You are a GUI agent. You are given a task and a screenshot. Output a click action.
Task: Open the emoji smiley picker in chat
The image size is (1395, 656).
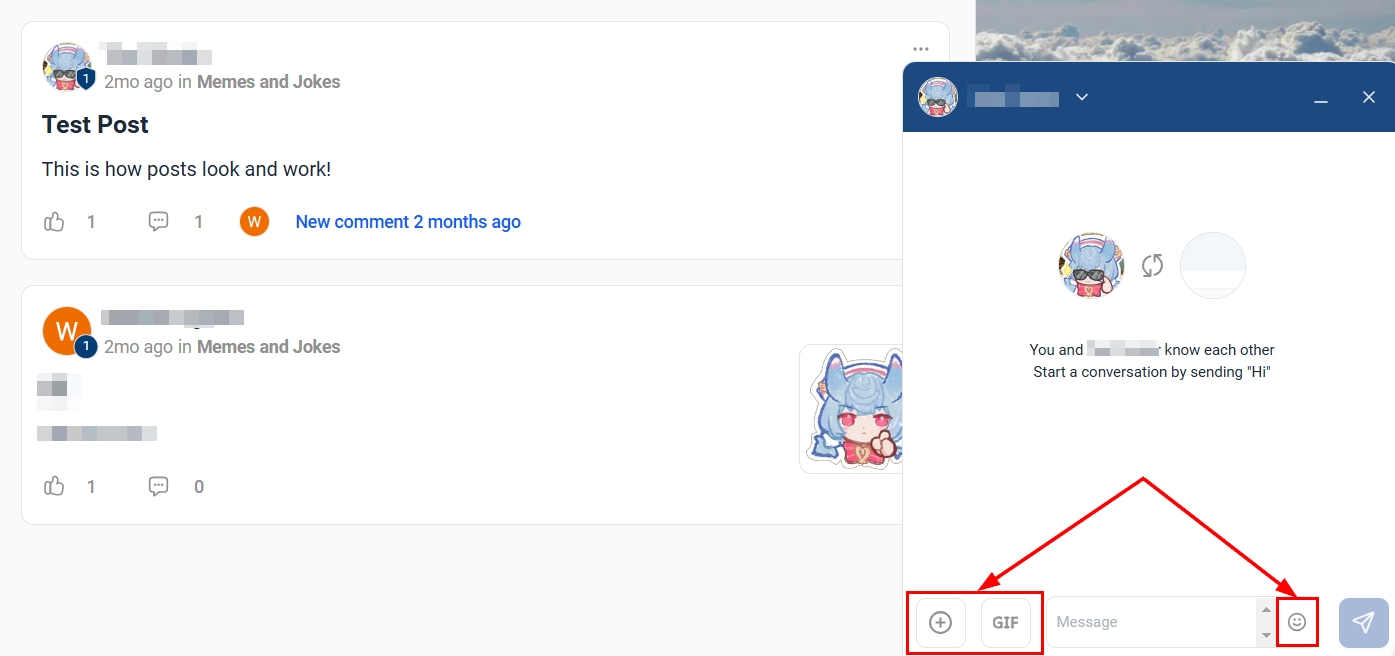click(x=1297, y=622)
